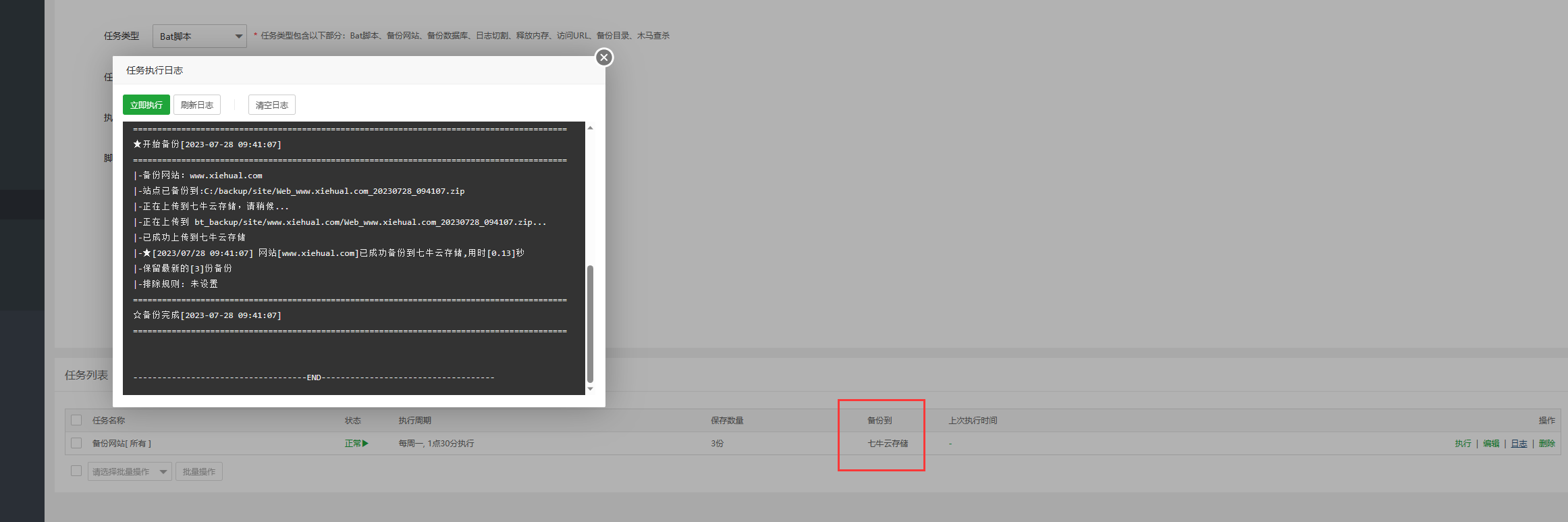Click the 七牛云存储 cell

(x=888, y=444)
